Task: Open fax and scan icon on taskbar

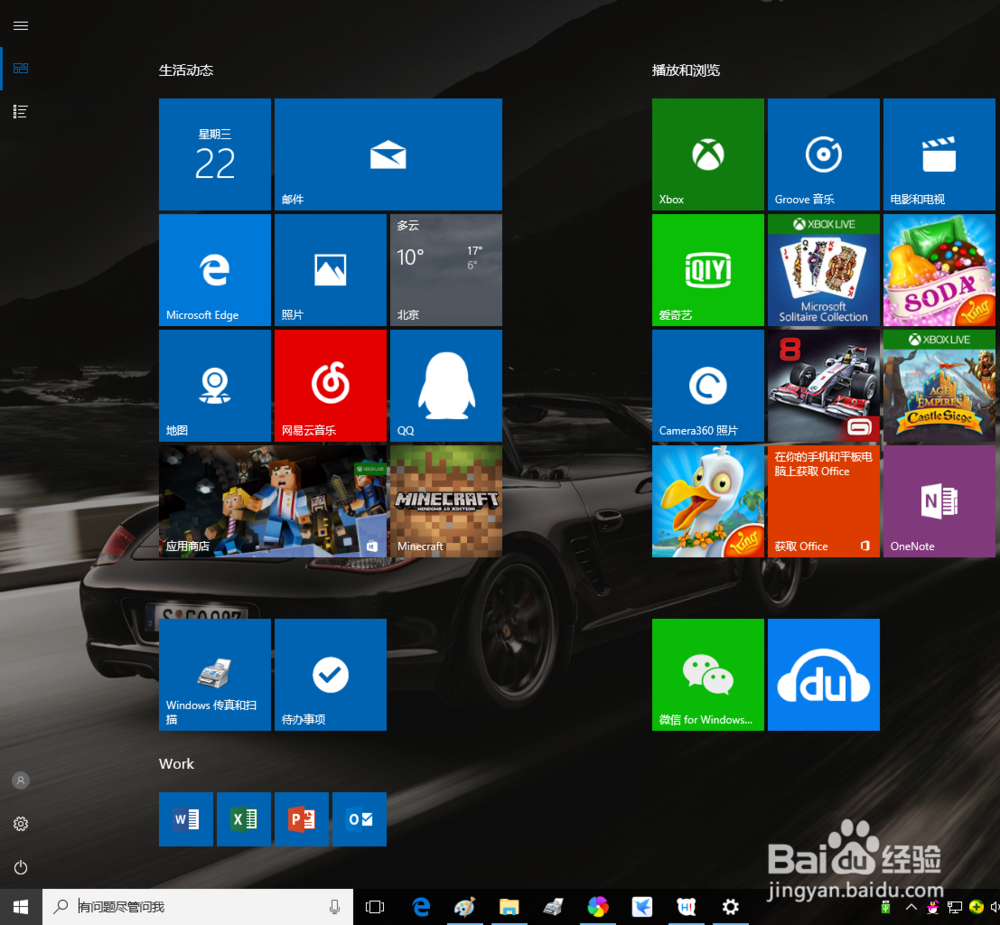Action: click(x=553, y=906)
